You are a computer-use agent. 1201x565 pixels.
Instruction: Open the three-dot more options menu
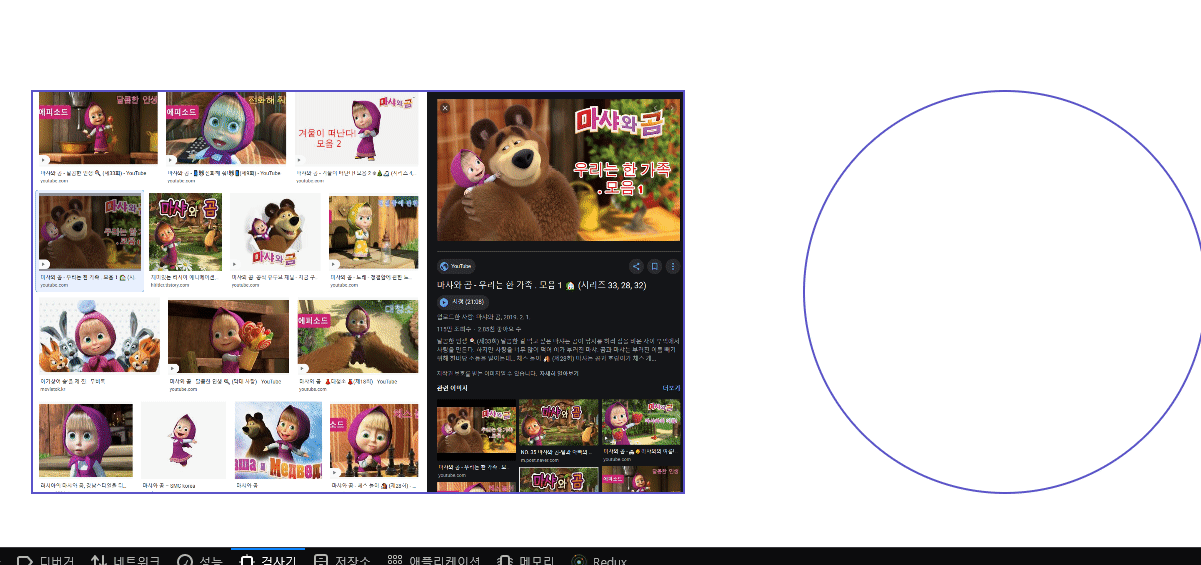[x=673, y=266]
